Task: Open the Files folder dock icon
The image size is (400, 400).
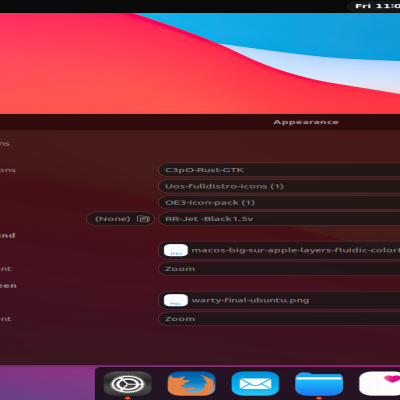Action: tap(319, 384)
